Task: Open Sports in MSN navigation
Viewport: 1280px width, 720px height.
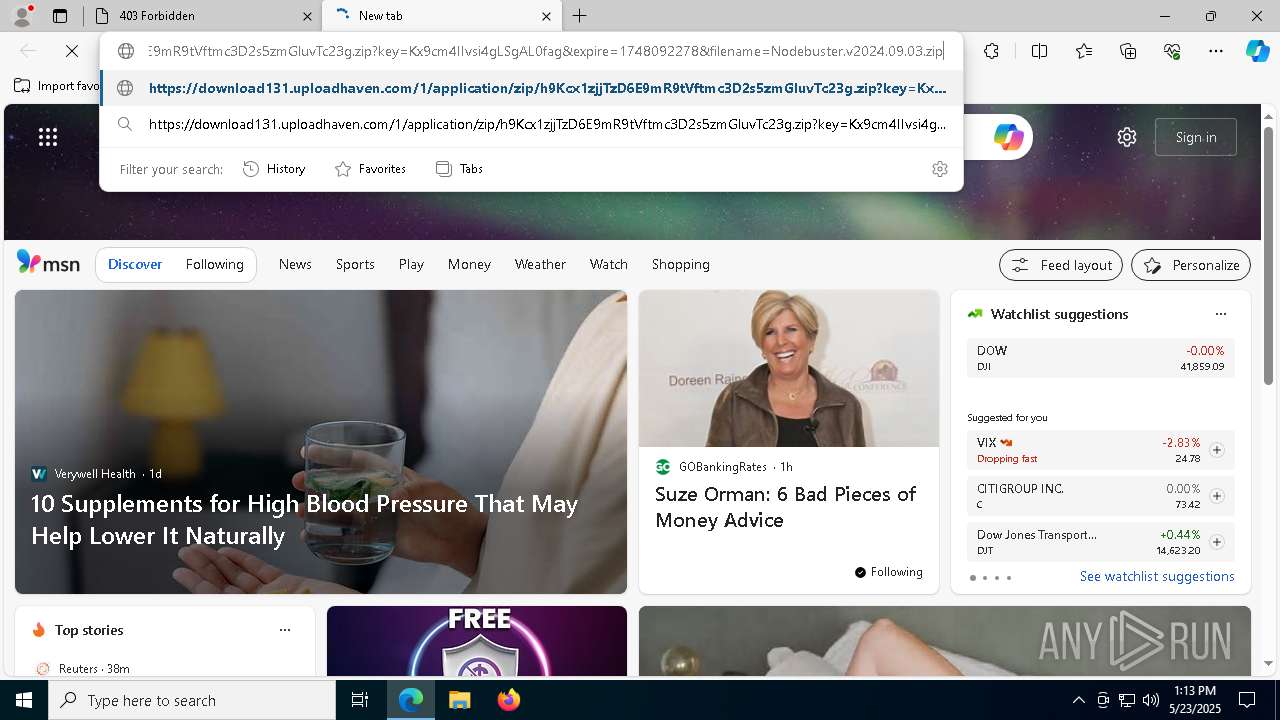Action: coord(355,264)
